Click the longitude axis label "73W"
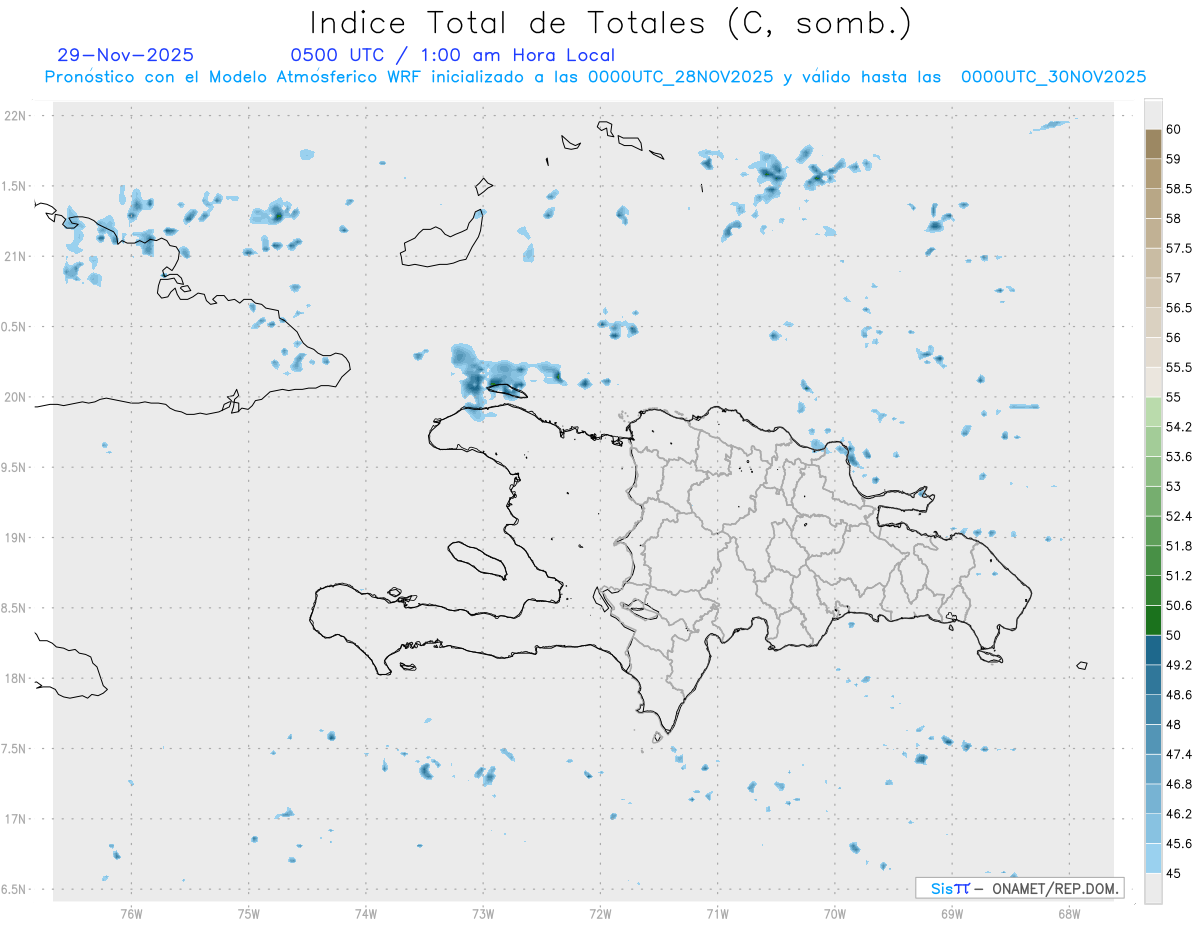 (x=483, y=914)
